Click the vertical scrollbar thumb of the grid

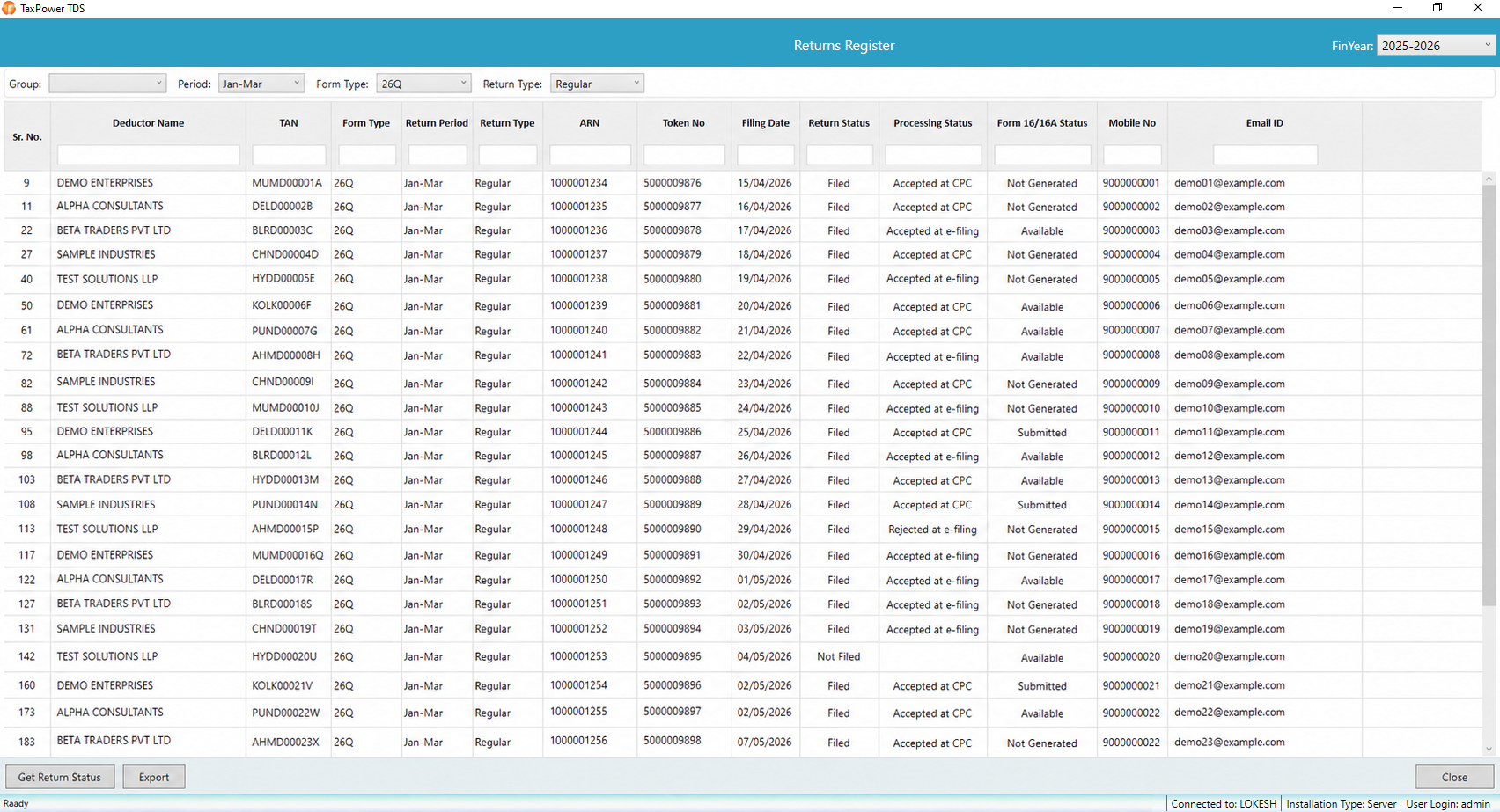1489,396
